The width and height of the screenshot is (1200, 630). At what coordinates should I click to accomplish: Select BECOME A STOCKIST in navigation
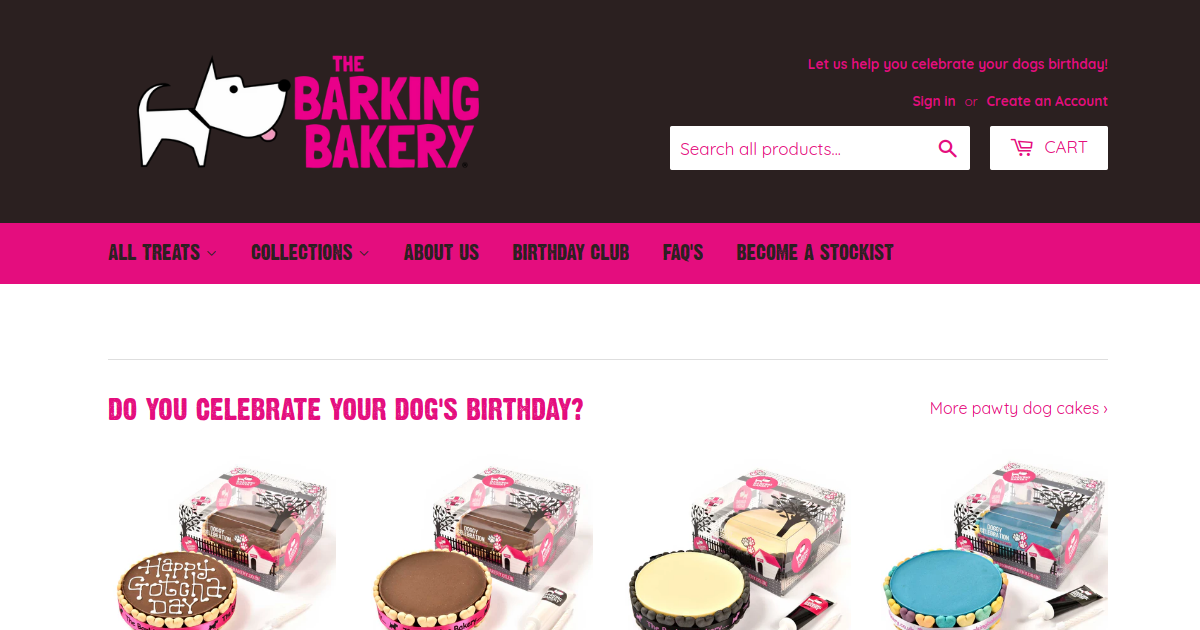(815, 252)
